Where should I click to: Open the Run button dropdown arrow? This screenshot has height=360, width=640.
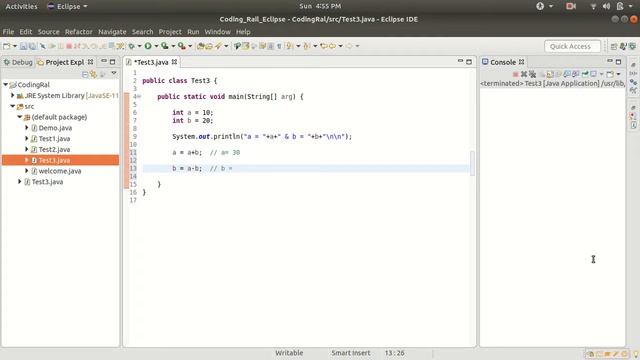pyautogui.click(x=156, y=46)
